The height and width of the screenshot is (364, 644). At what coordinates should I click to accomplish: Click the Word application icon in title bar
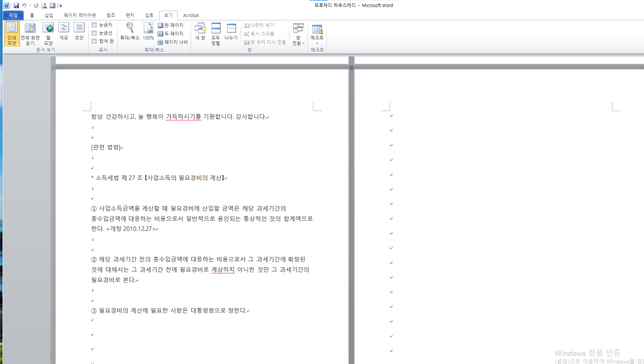pyautogui.click(x=7, y=5)
